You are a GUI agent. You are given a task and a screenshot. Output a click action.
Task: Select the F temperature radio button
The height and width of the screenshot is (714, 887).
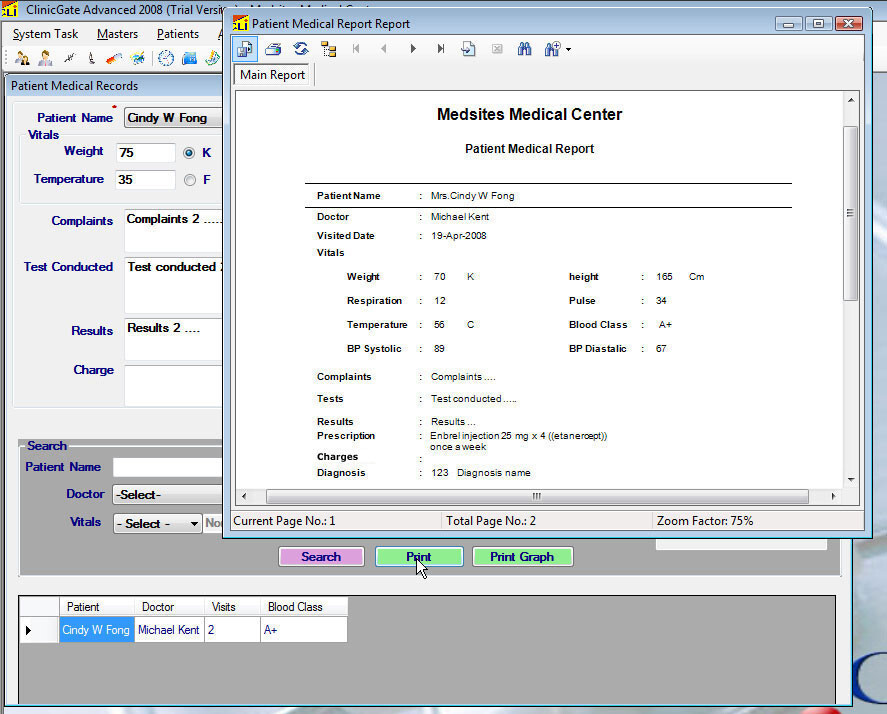tap(190, 180)
